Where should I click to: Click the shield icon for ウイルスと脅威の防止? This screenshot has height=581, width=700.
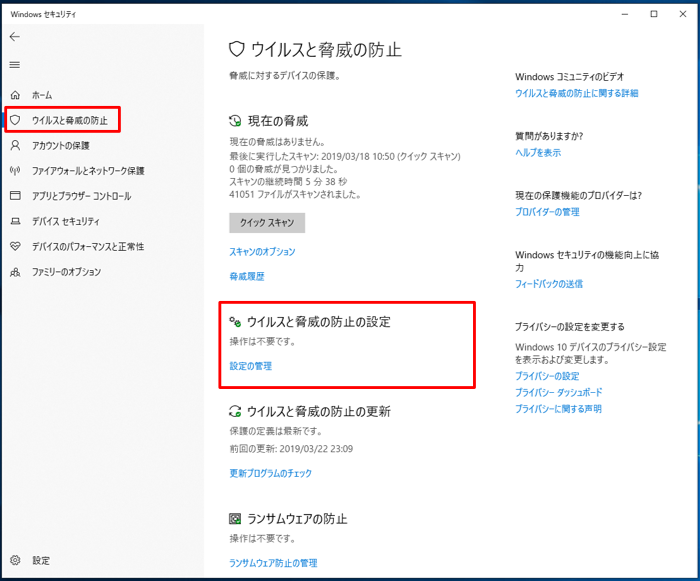pyautogui.click(x=15, y=120)
